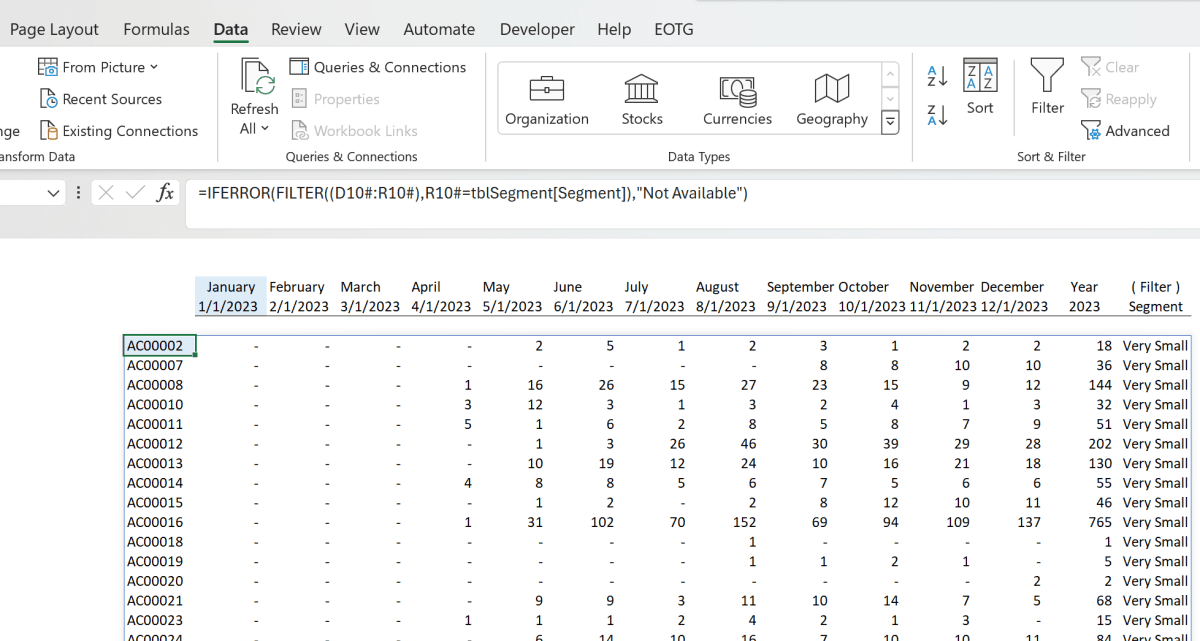Expand the Data Types gallery
The width and height of the screenshot is (1200, 641).
coord(890,122)
